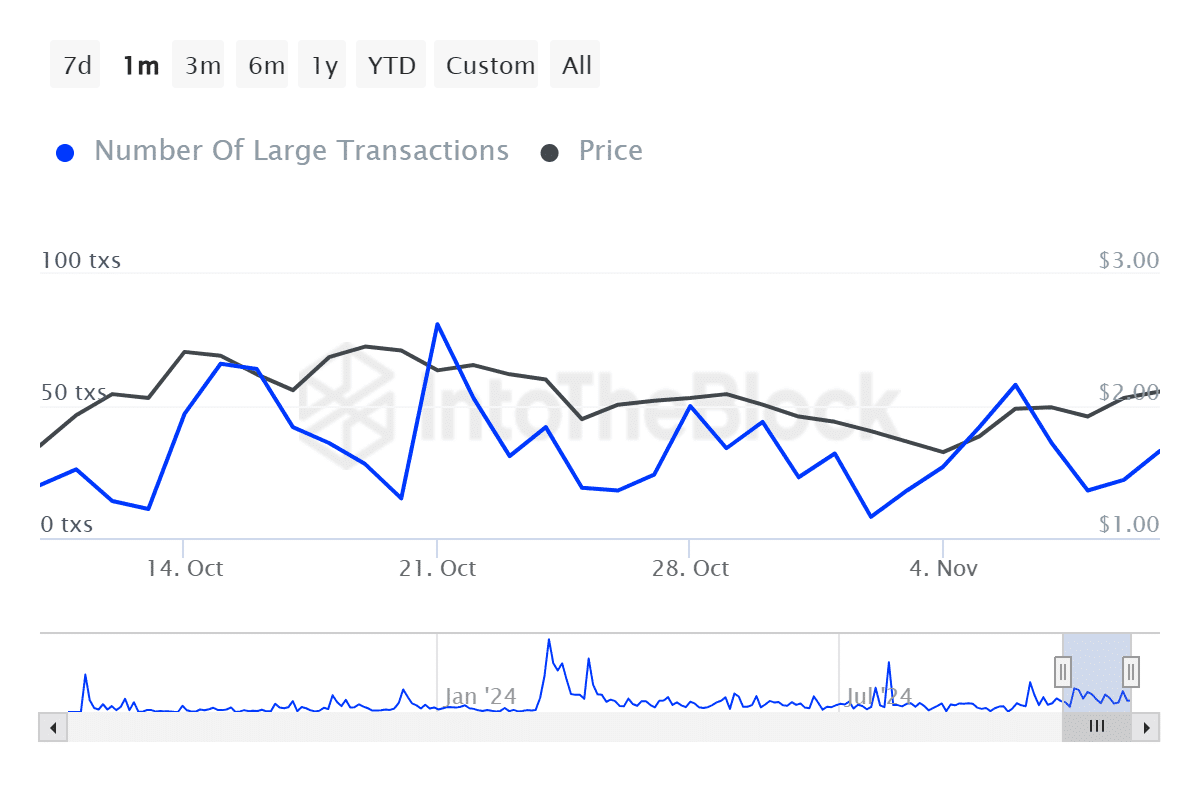
Task: Select the All time range option
Action: pos(575,64)
